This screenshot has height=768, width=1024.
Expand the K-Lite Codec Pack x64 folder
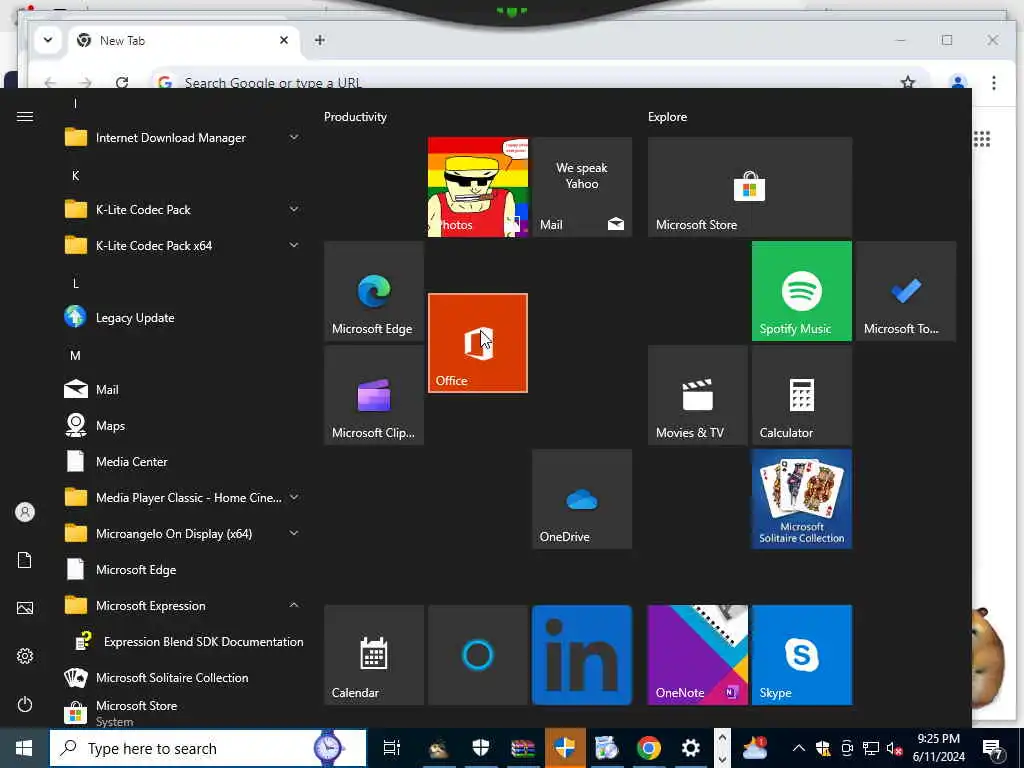pos(182,246)
